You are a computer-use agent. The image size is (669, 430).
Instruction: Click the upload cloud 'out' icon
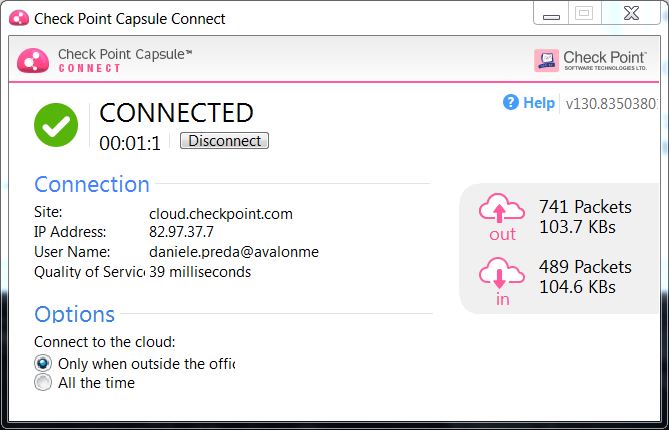tap(502, 211)
